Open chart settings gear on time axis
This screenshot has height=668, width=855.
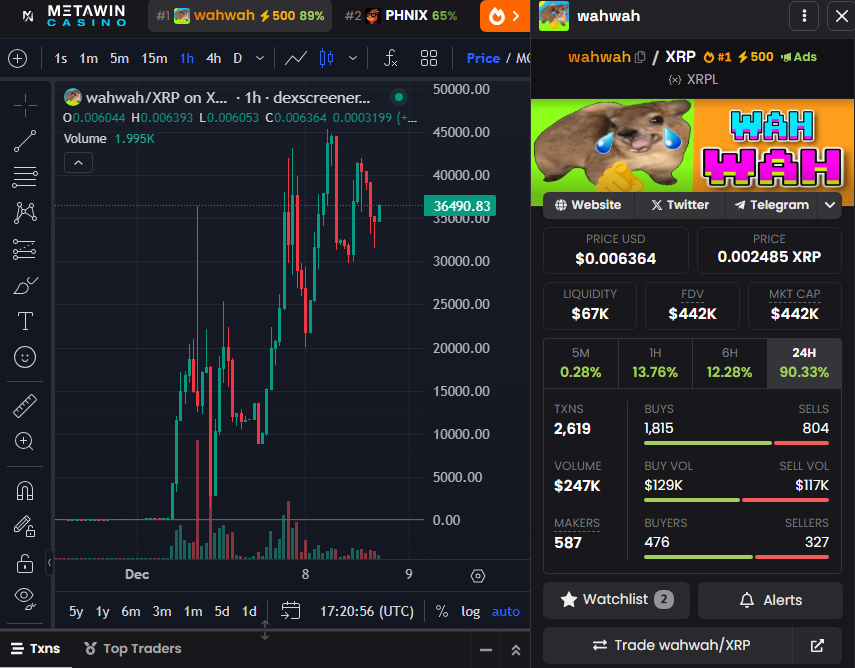478,576
